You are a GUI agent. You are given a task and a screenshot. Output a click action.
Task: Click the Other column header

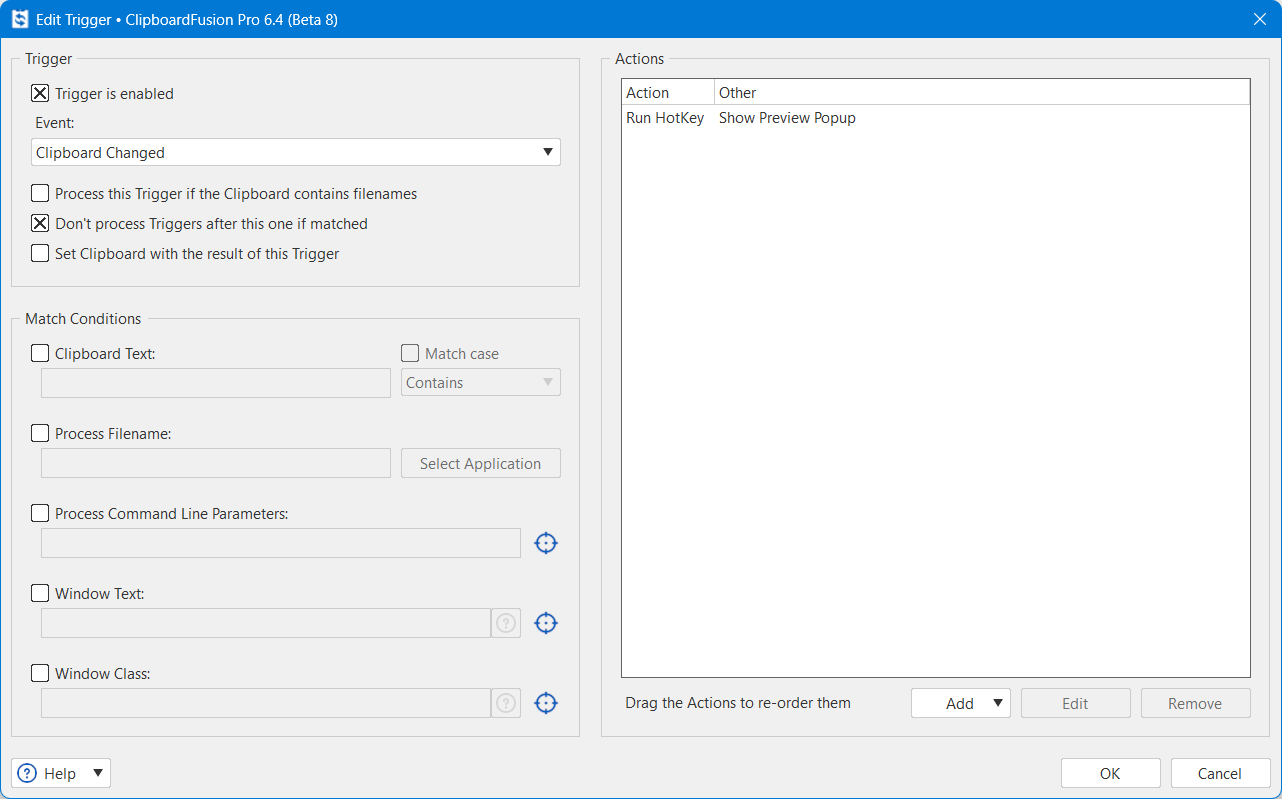982,92
